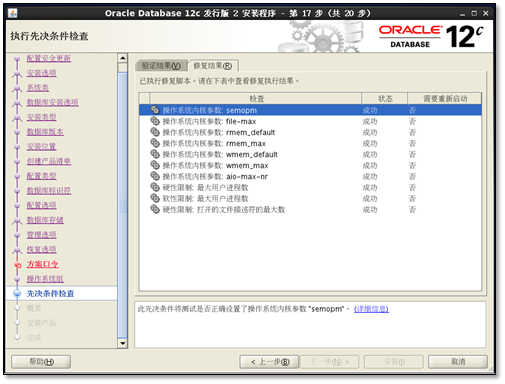Image resolution: width=505 pixels, height=384 pixels.
Task: Open the 配置安全更新 step link
Action: point(49,58)
